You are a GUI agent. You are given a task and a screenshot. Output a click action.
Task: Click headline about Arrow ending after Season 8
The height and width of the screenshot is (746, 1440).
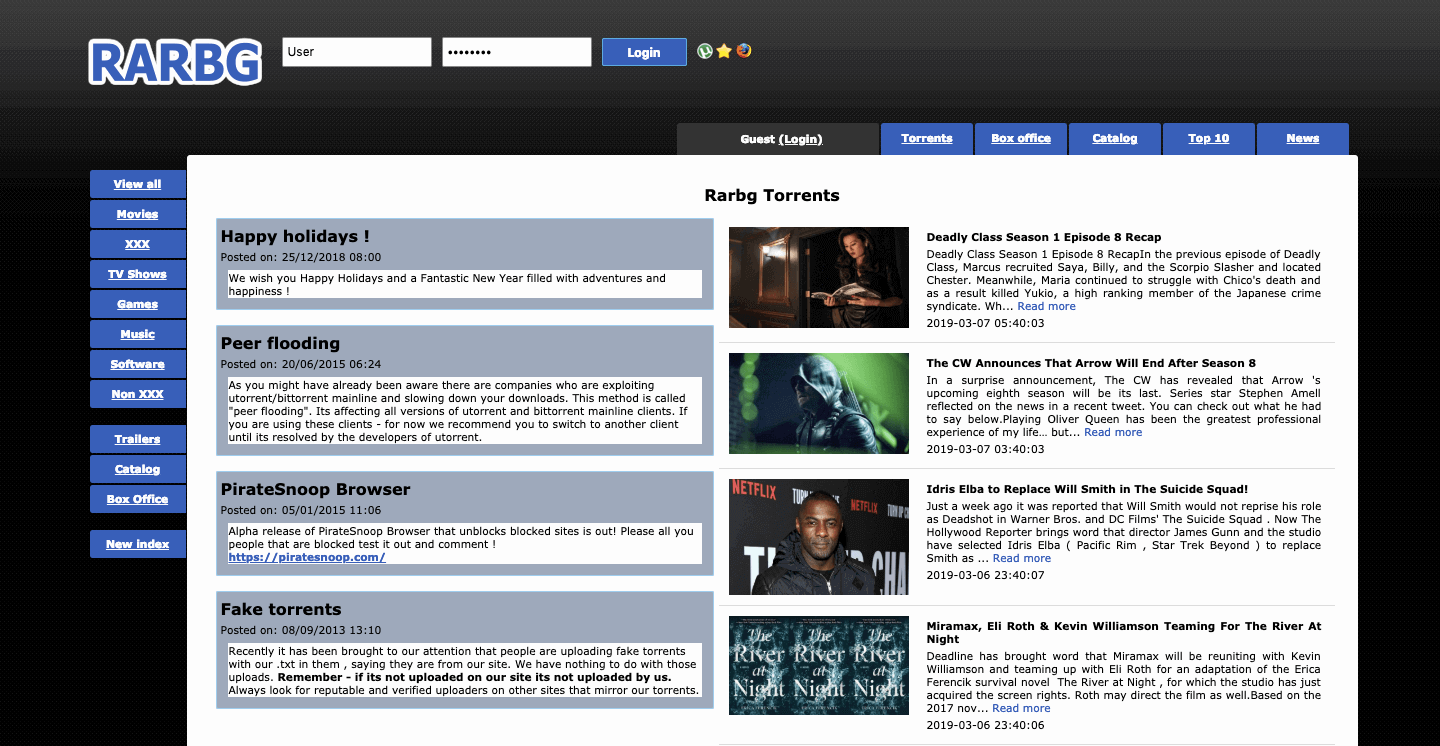click(x=1091, y=363)
